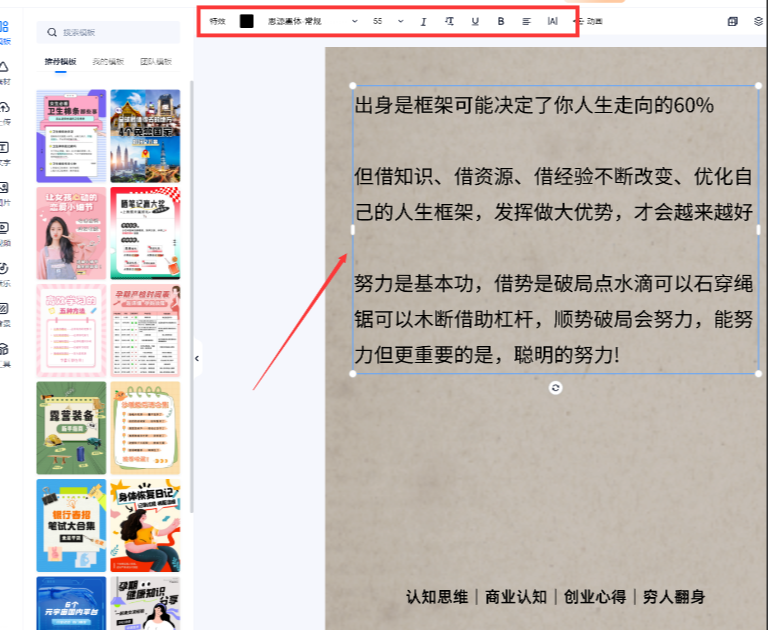
Task: Open letter spacing settings icon
Action: click(x=552, y=21)
